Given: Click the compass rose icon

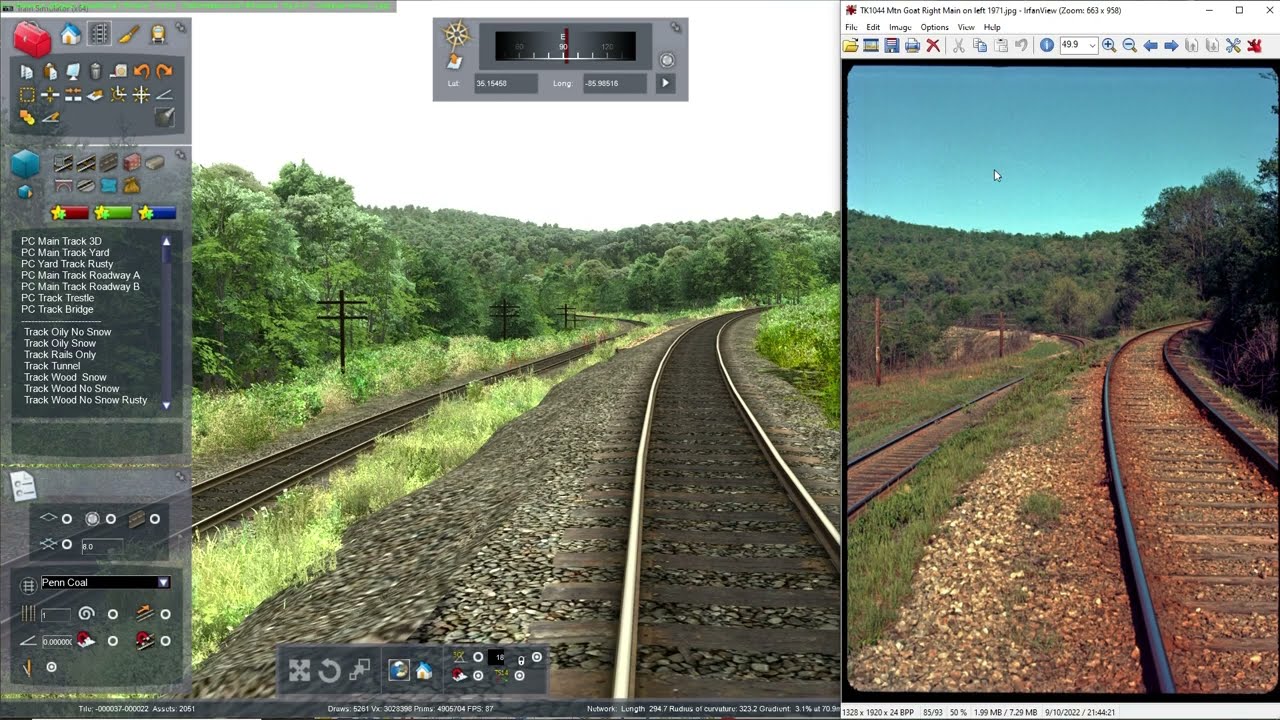Looking at the screenshot, I should [x=457, y=34].
